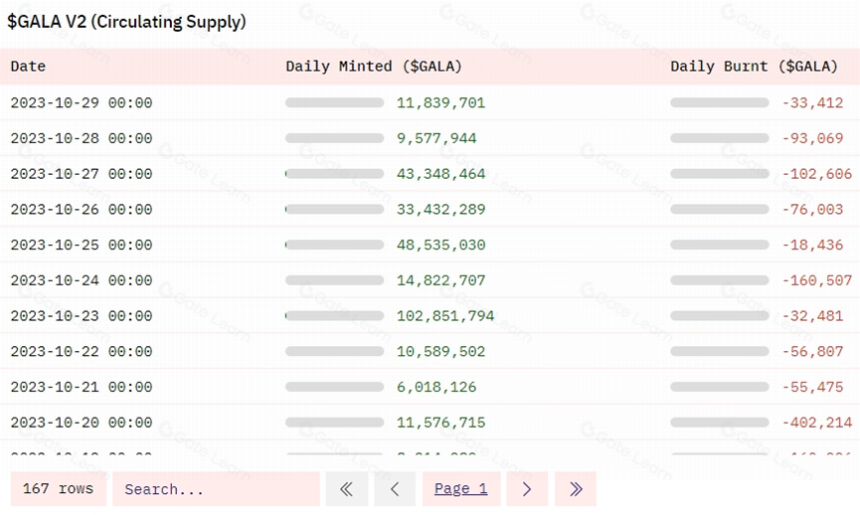Select the date 2023-10-26 00:00
The width and height of the screenshot is (860, 515).
[81, 210]
